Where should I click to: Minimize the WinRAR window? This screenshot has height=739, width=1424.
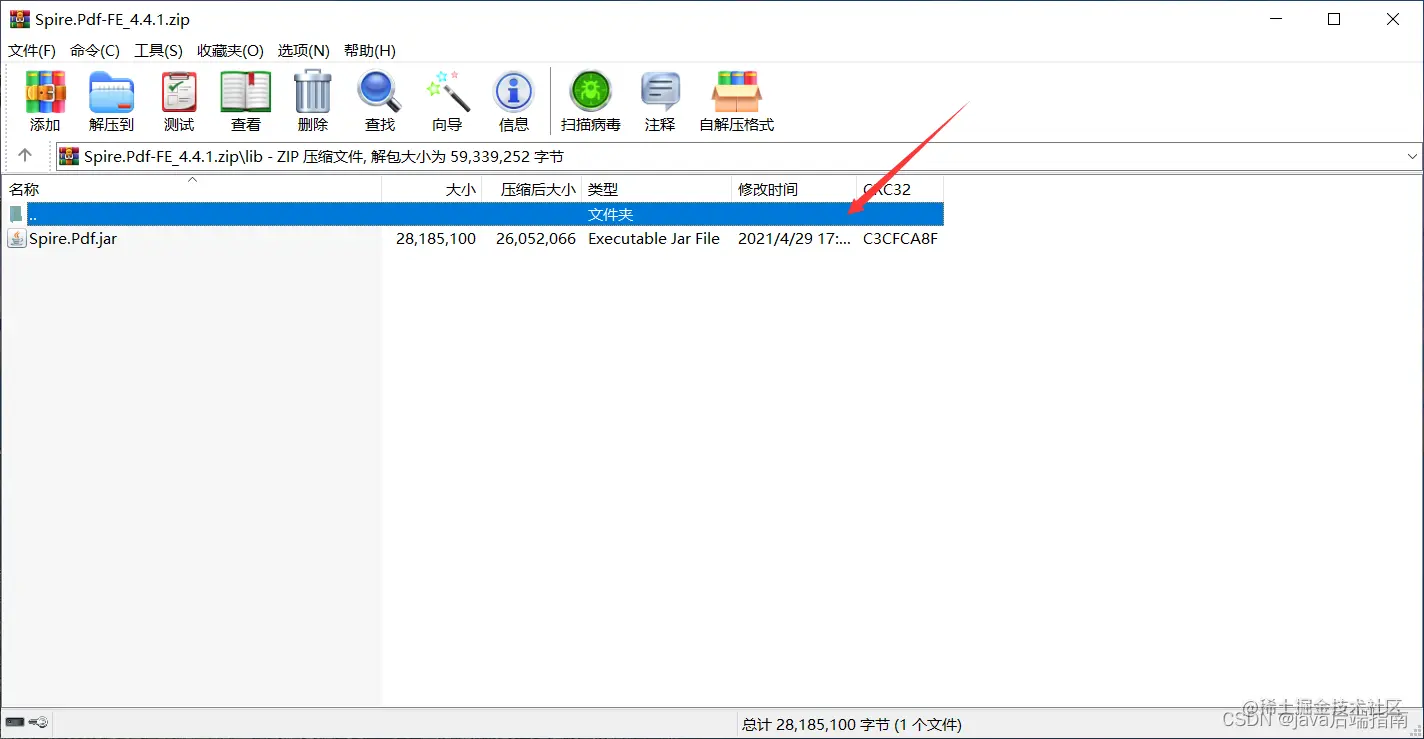[1274, 19]
